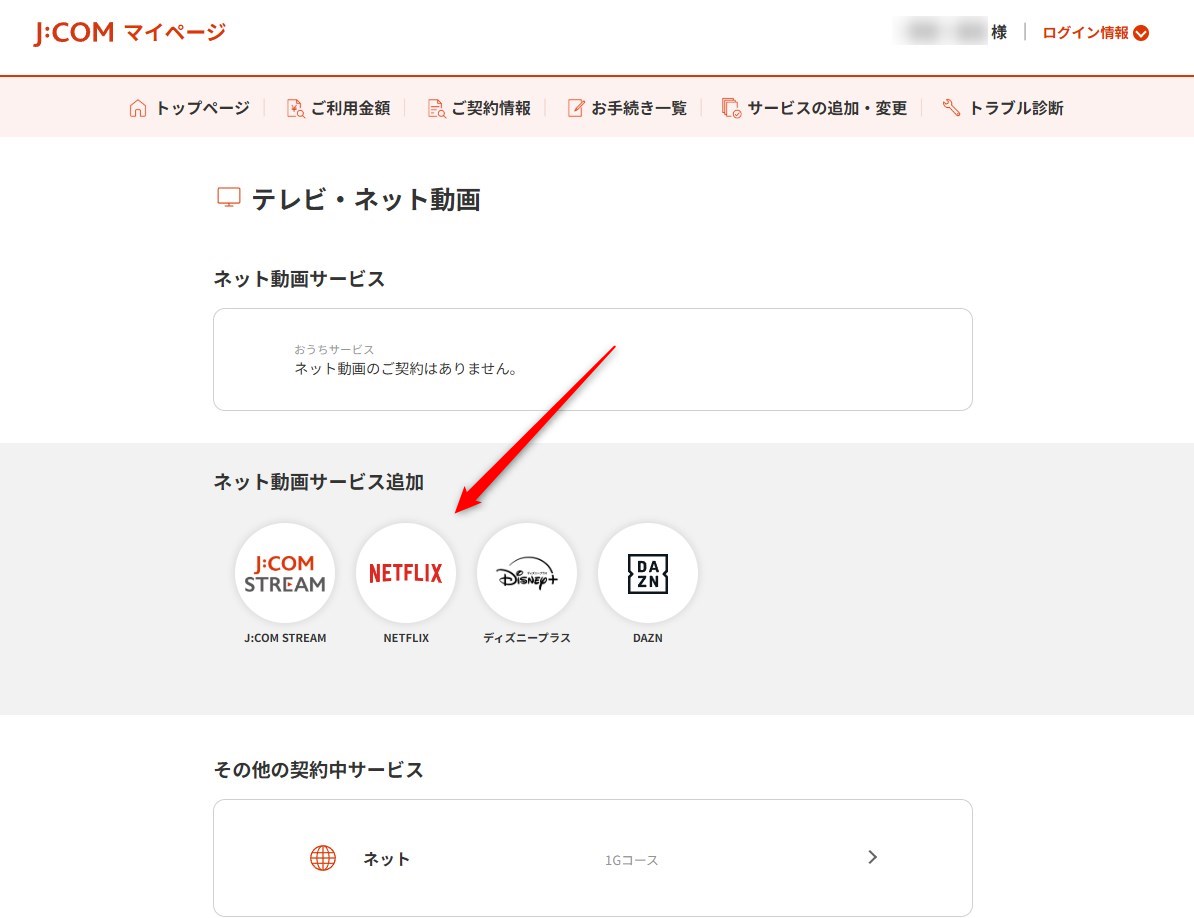Click the invoice icon beside ご利用金額
1194x918 pixels.
coord(295,108)
